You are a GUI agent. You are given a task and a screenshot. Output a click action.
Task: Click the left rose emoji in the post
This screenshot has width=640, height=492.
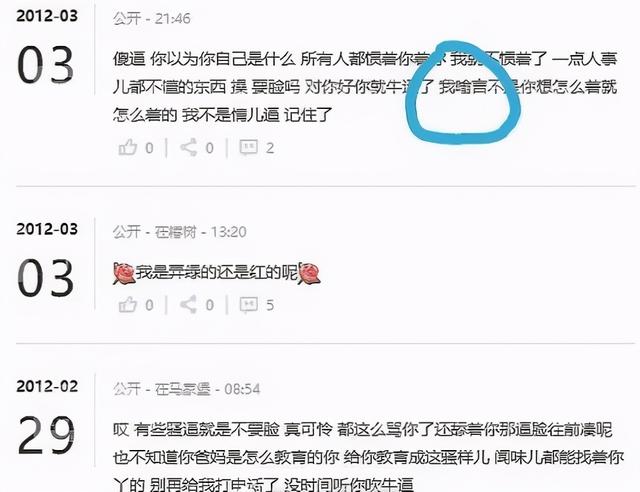click(x=124, y=273)
